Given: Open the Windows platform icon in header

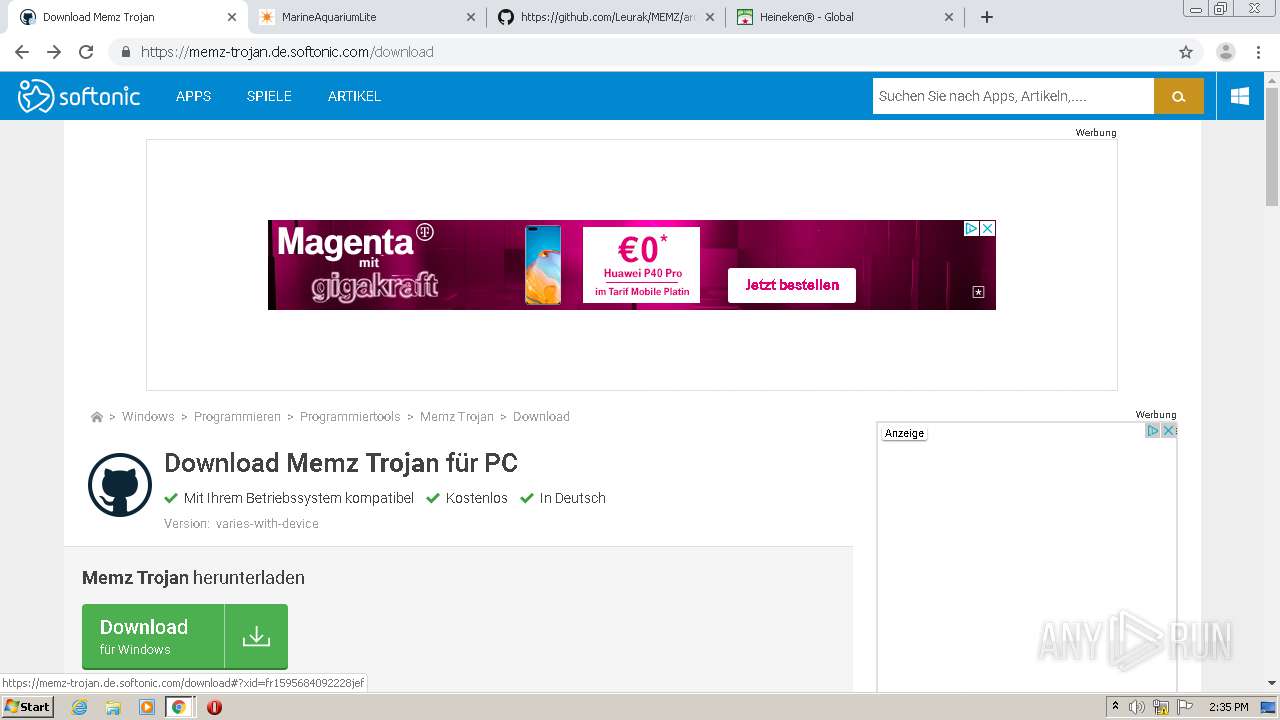Looking at the screenshot, I should (x=1240, y=96).
